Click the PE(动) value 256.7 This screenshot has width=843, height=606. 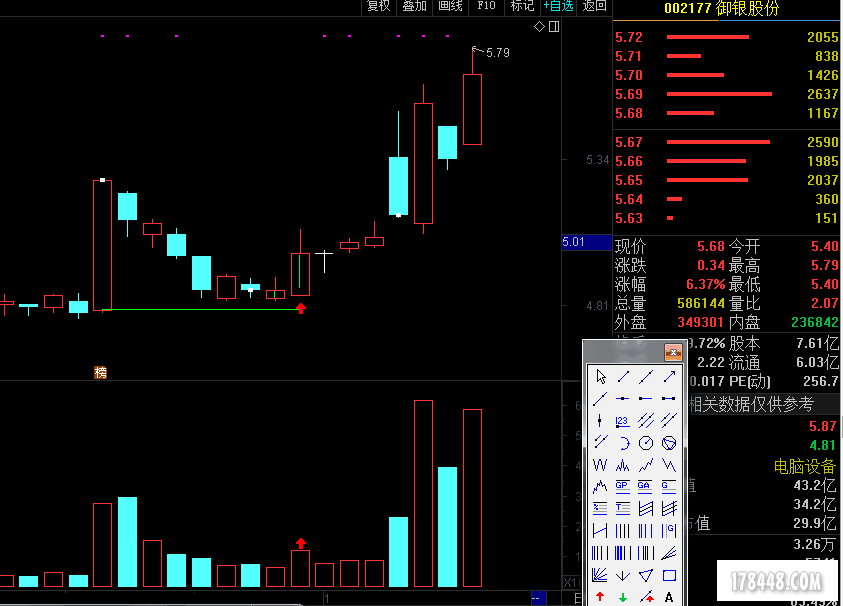[x=820, y=381]
